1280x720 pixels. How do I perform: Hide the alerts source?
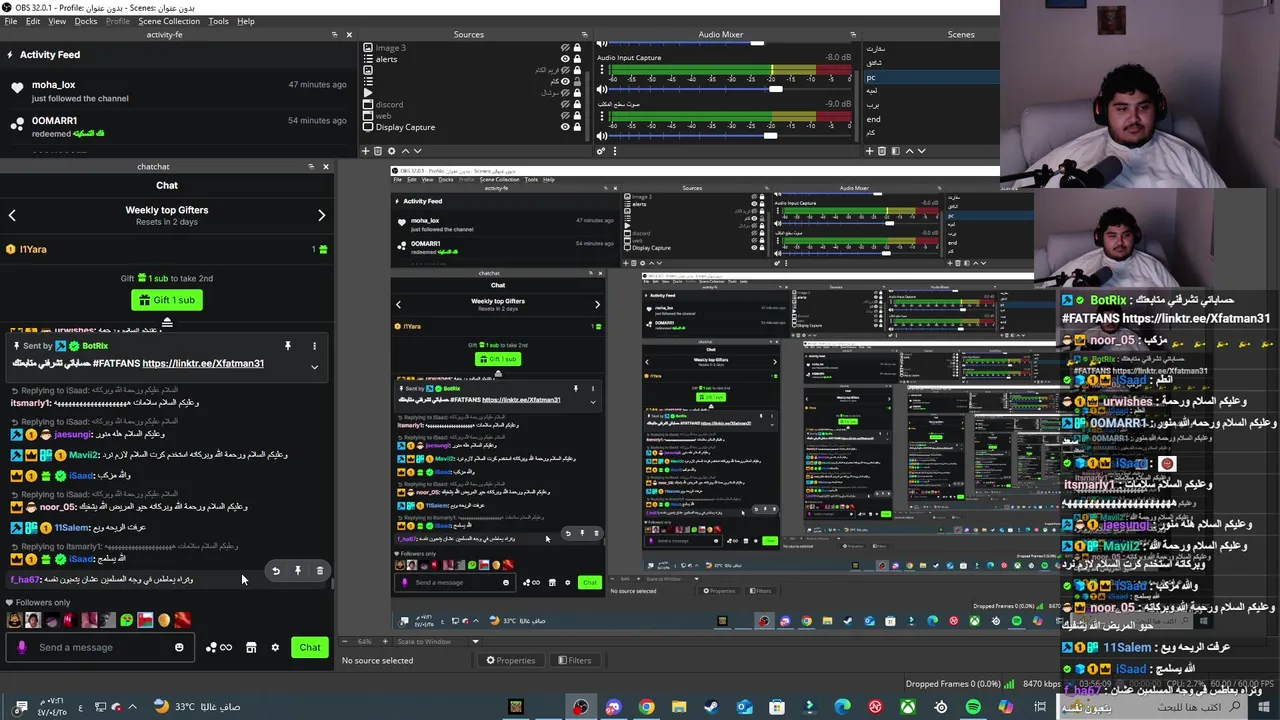[x=565, y=59]
